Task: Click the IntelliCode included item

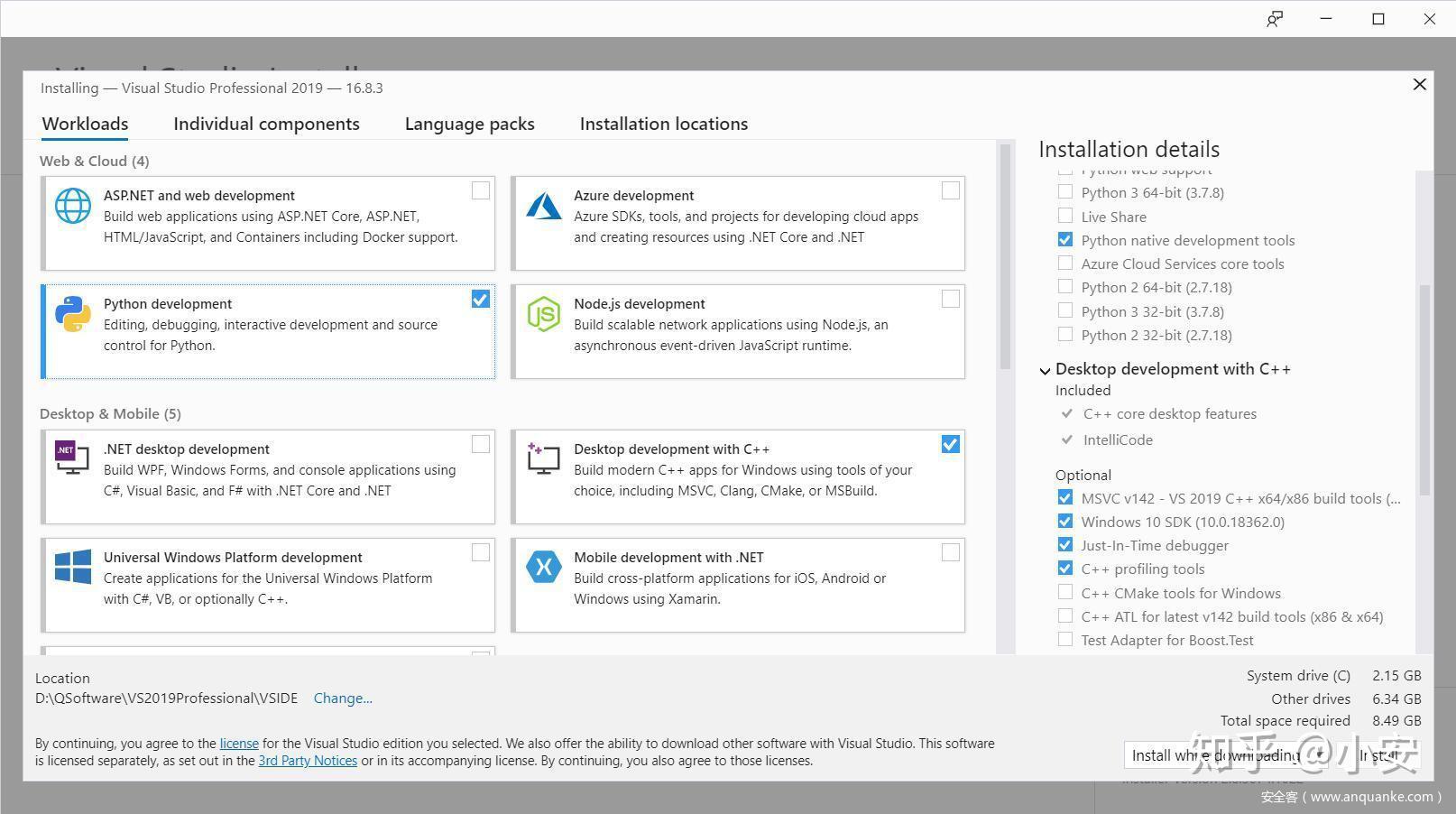Action: click(x=1118, y=439)
